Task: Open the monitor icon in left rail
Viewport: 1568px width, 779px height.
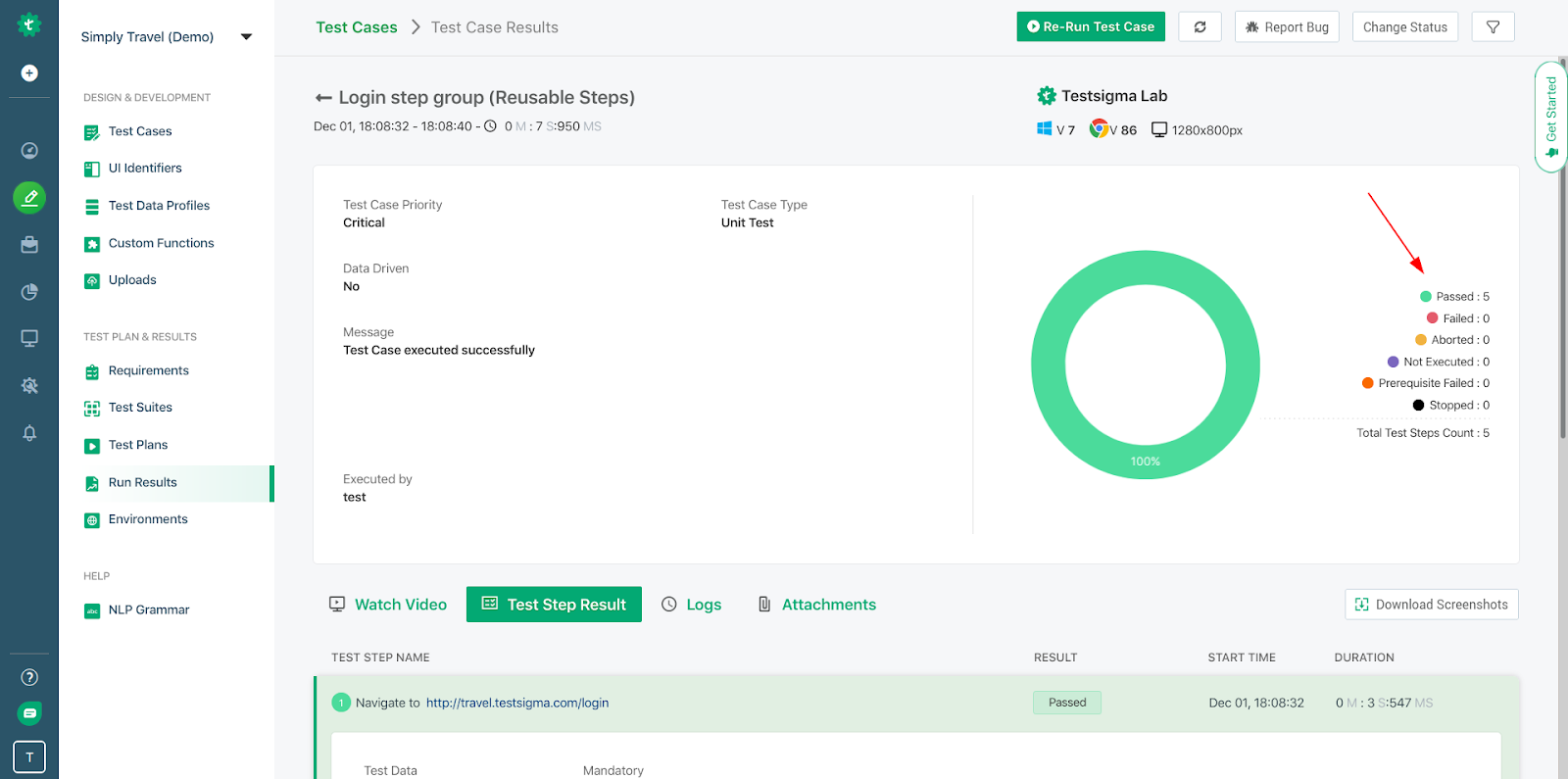Action: (x=29, y=339)
